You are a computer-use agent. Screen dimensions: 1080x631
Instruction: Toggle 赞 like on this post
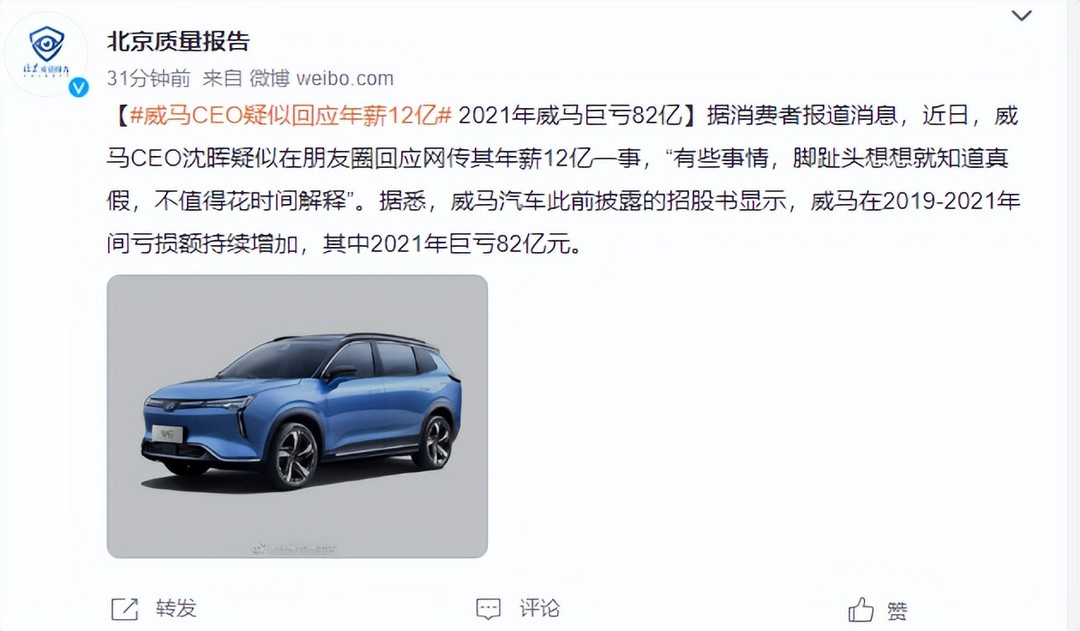pos(897,610)
